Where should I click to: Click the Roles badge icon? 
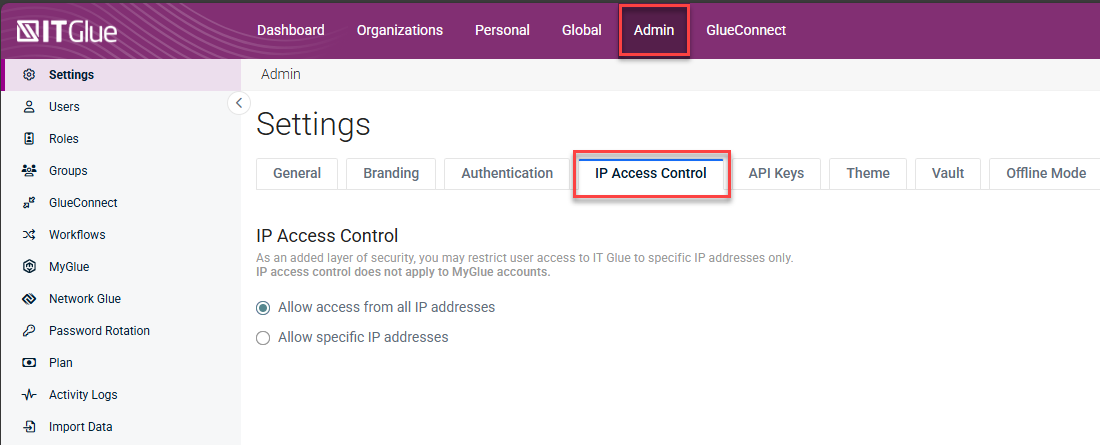(29, 139)
